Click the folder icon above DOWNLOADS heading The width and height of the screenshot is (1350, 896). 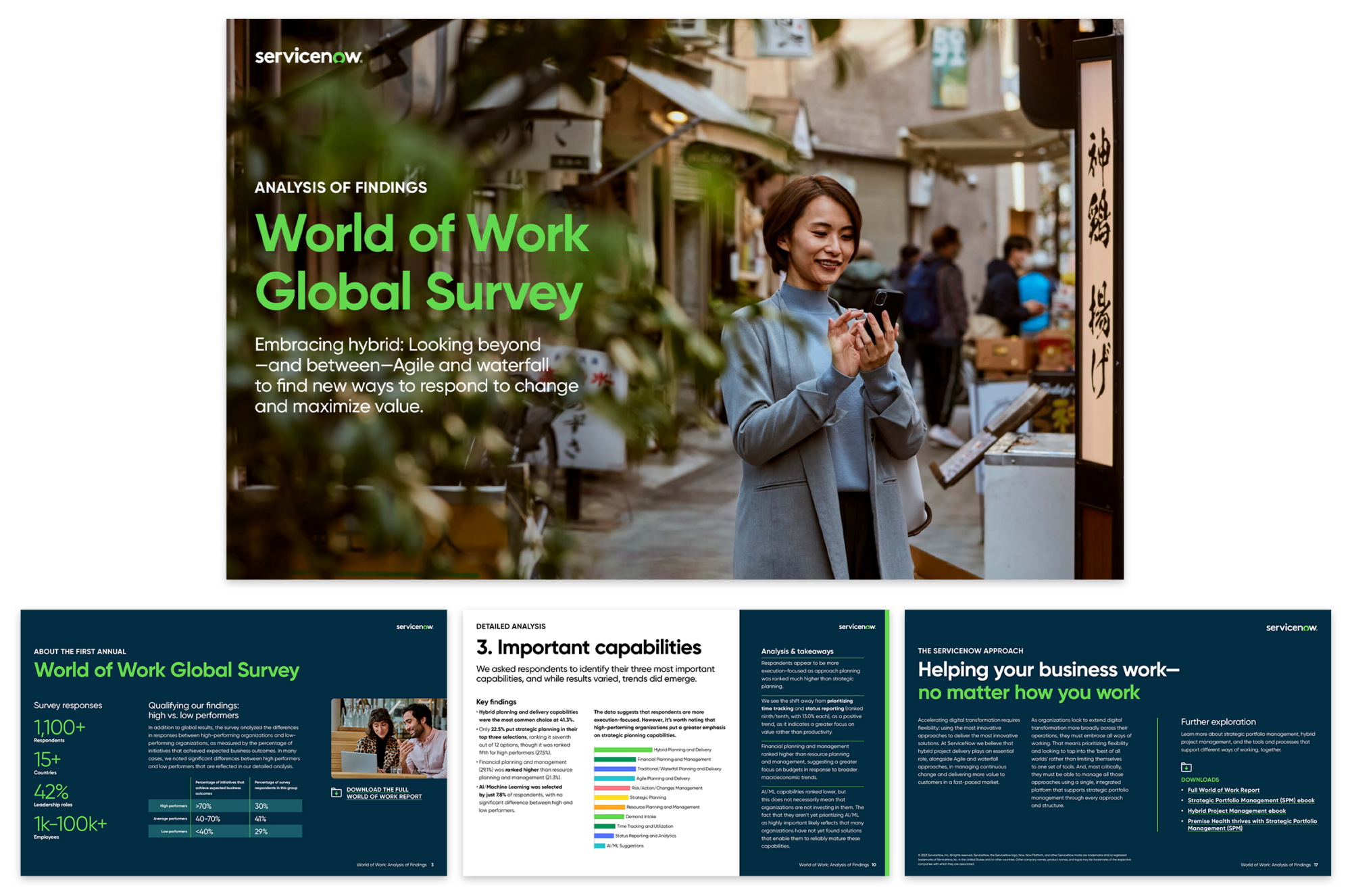click(1186, 767)
